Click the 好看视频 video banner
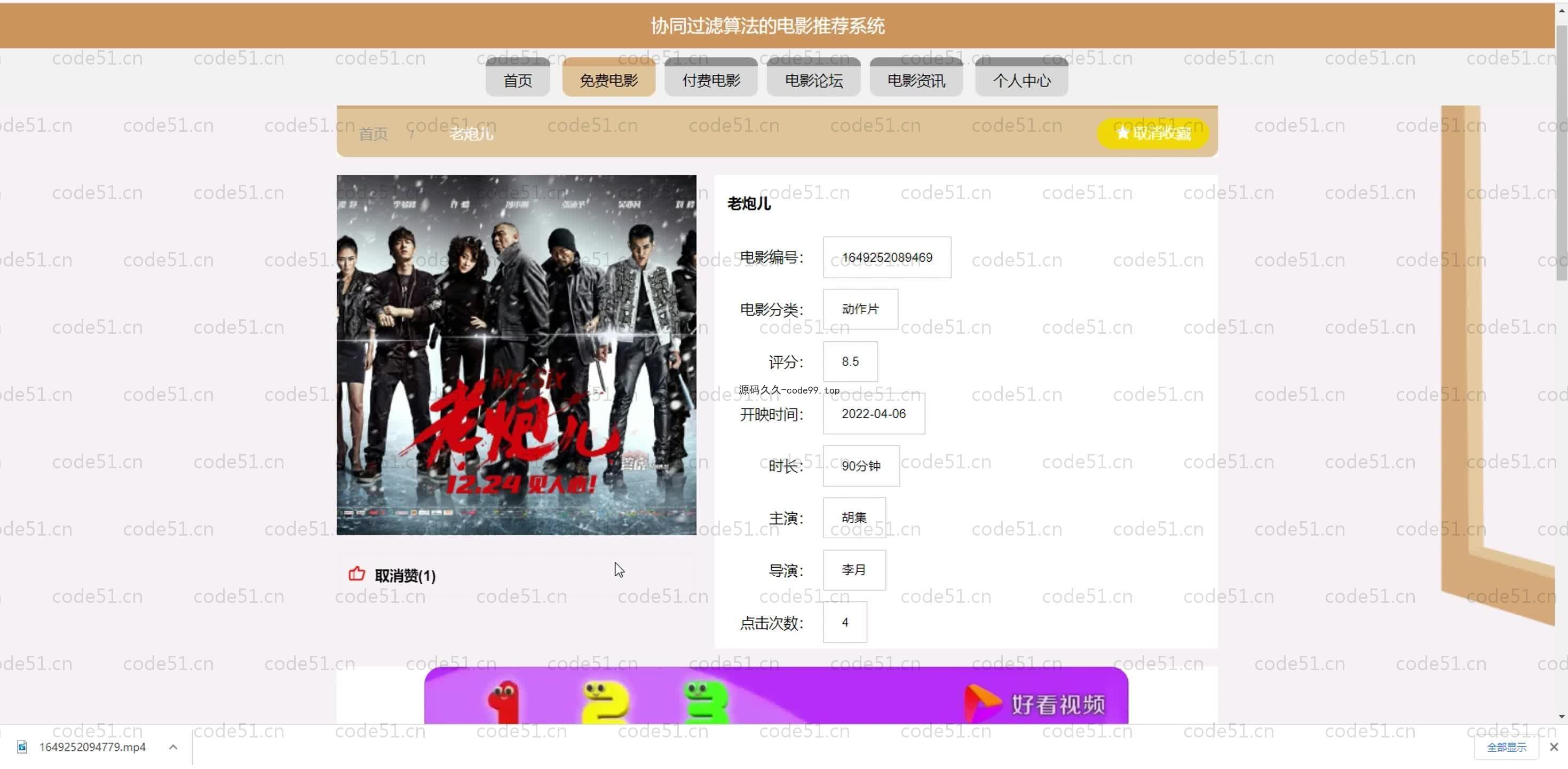This screenshot has height=769, width=1568. coord(776,695)
